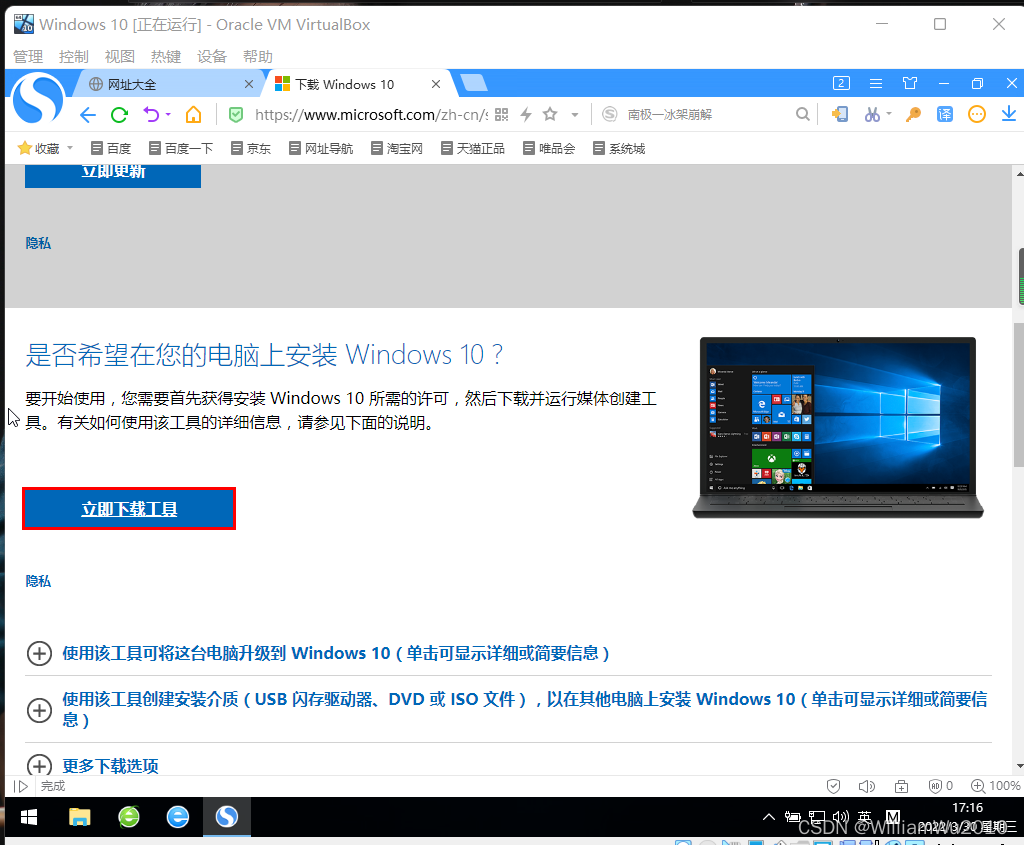Expand 更多下载选项 section
The width and height of the screenshot is (1024, 845).
click(x=39, y=765)
